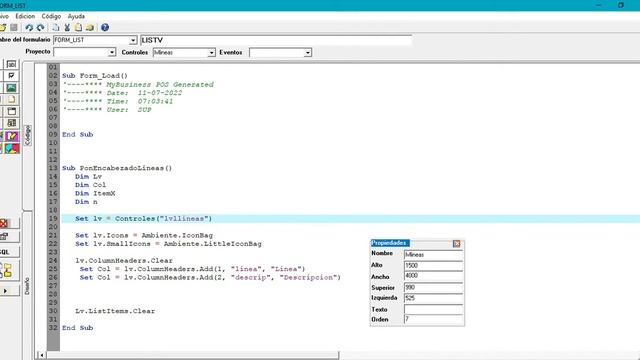Select the blank page control tool

point(11,100)
